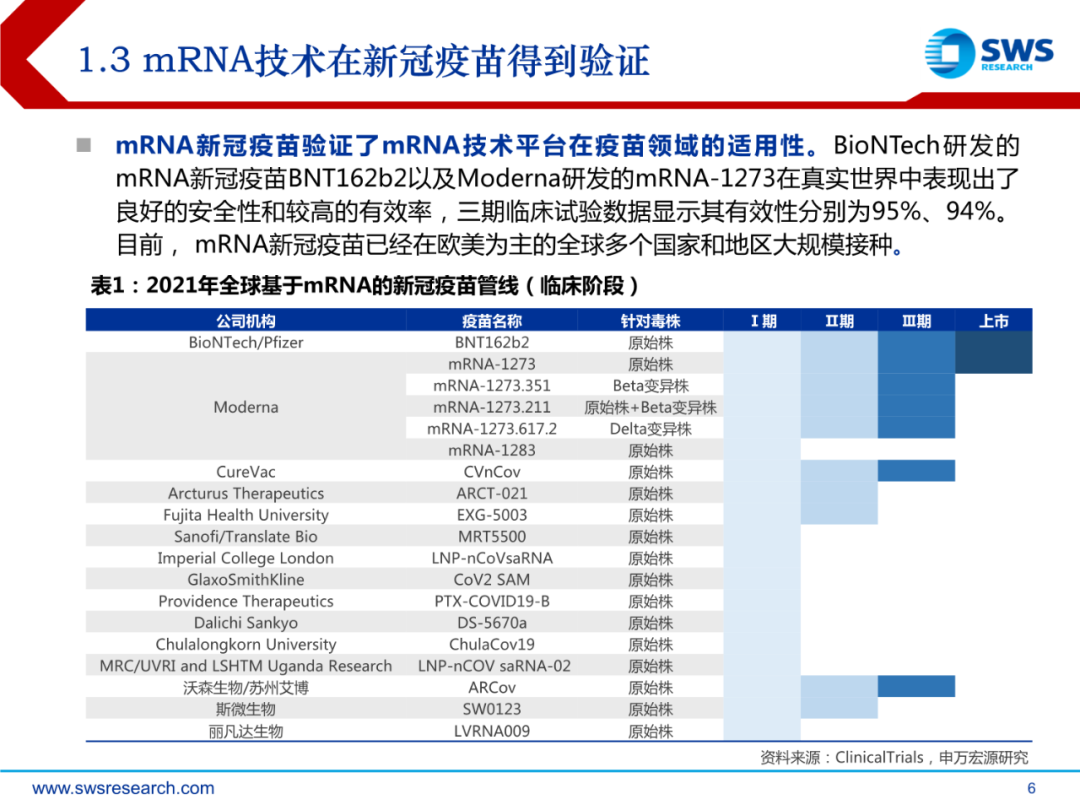Screen dimensions: 1080x810
Task: Select the GlaxoSmithKline cell
Action: point(246,580)
